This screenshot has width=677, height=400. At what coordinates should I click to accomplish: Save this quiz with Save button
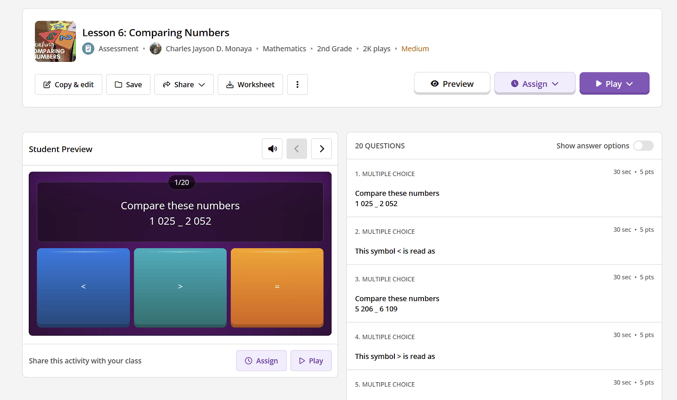click(x=128, y=84)
